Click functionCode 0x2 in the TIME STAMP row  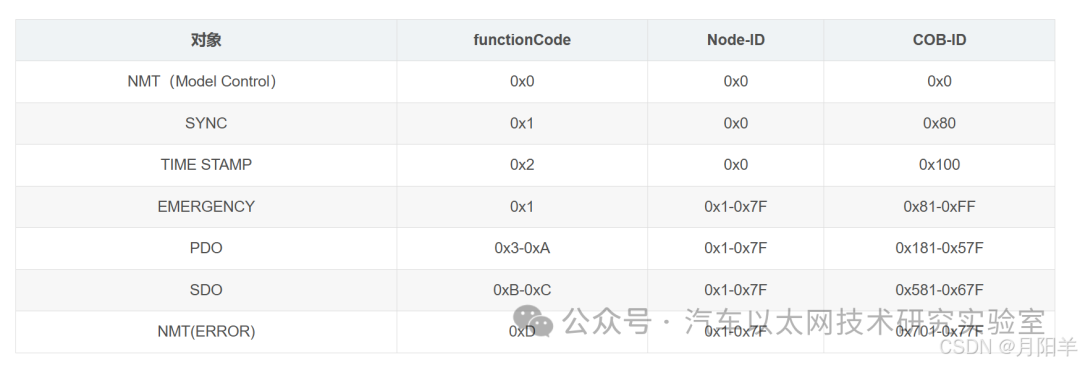(x=522, y=165)
